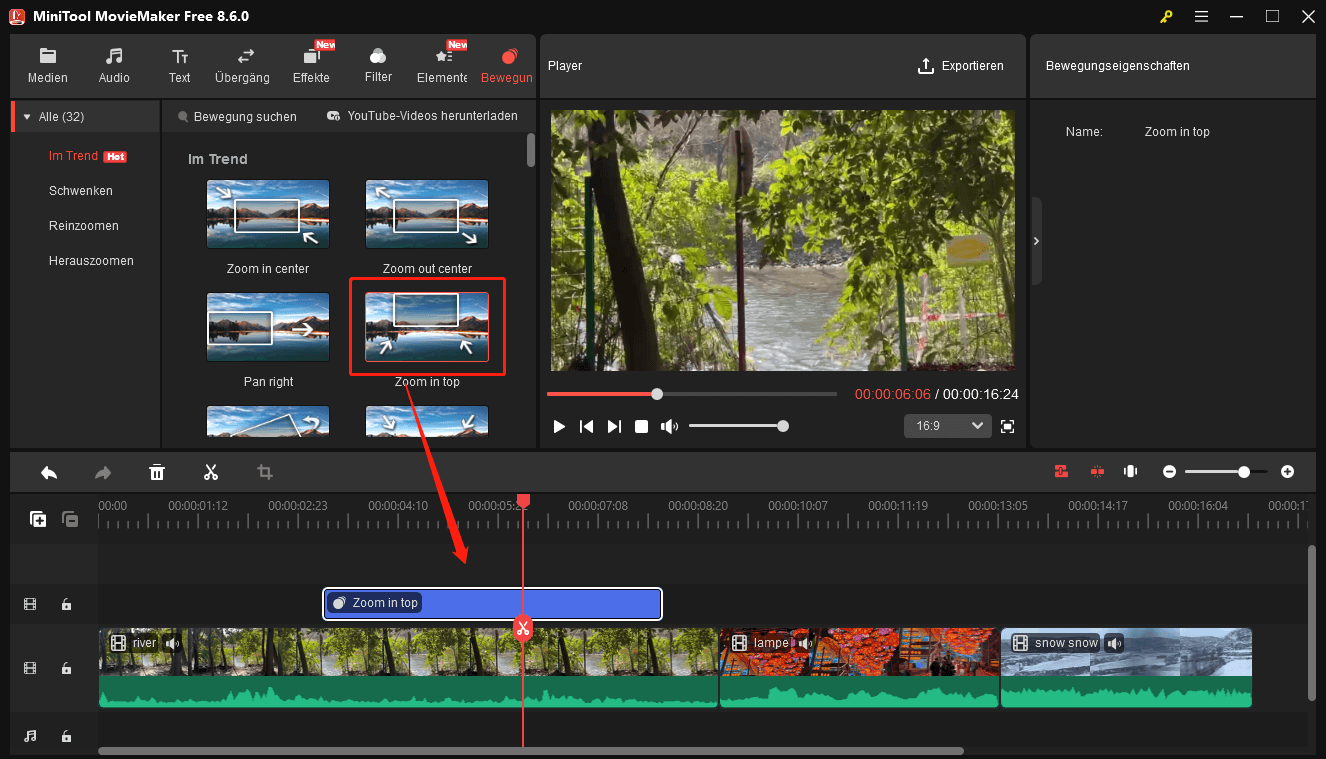Select the 'Pan right' motion thumbnail

267,327
